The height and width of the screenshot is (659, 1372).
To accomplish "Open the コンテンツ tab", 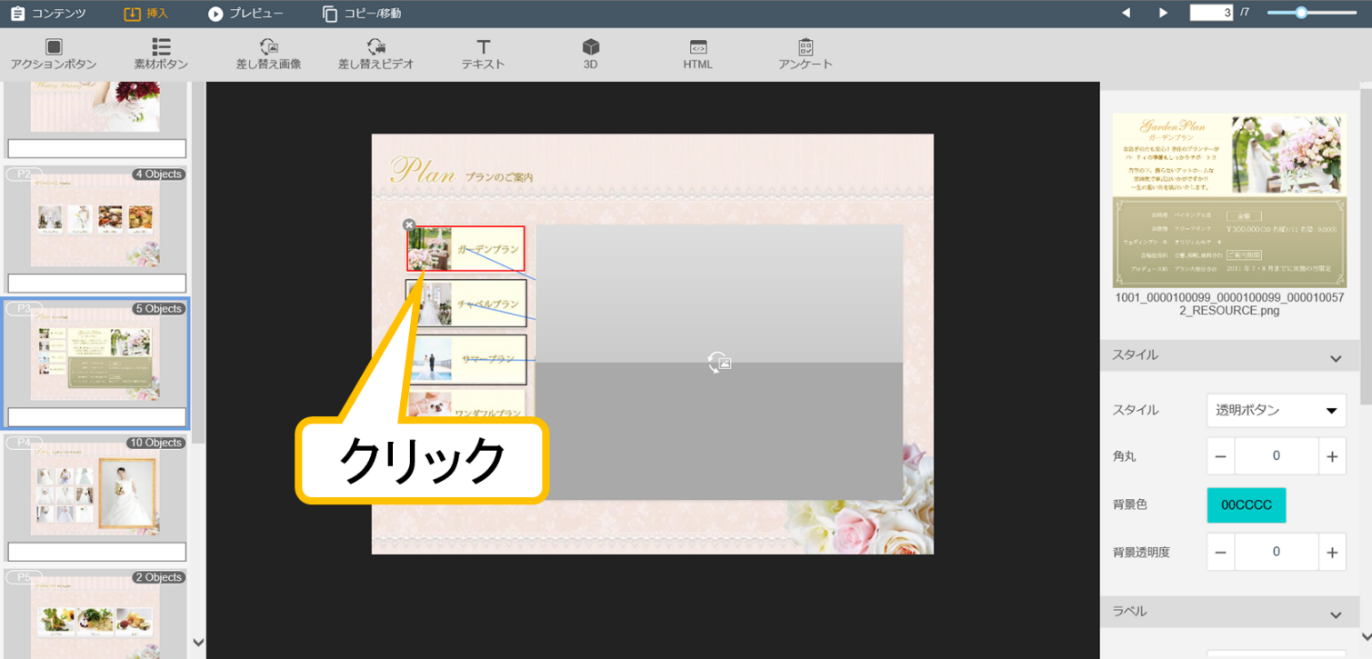I will [47, 14].
